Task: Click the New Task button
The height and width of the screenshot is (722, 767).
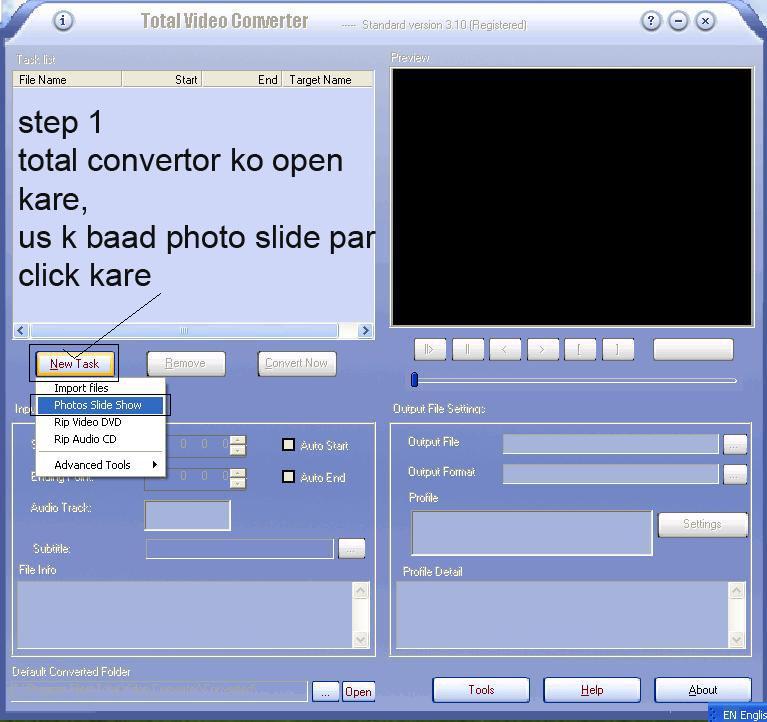Action: (x=75, y=364)
